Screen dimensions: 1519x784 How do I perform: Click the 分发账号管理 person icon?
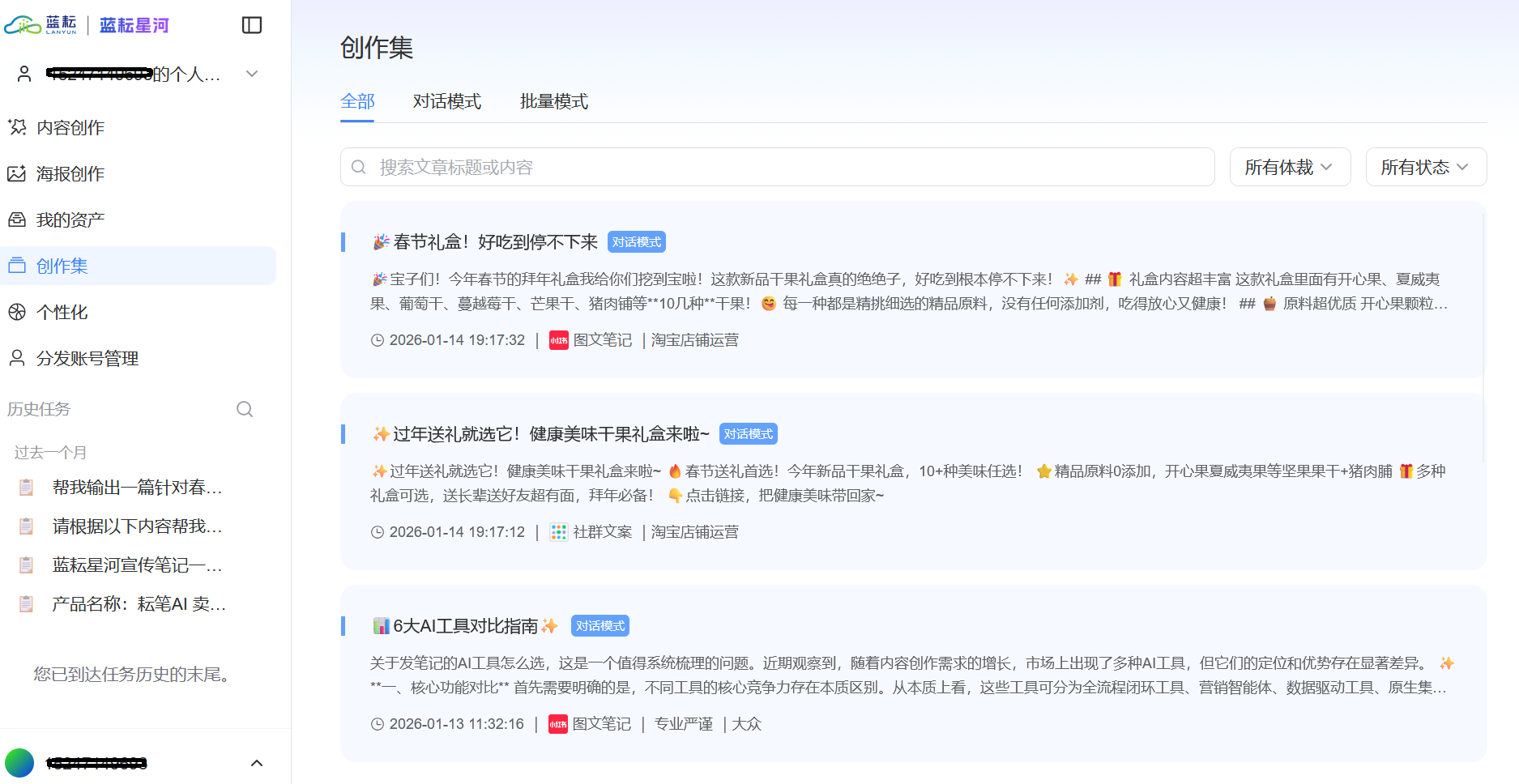(17, 358)
